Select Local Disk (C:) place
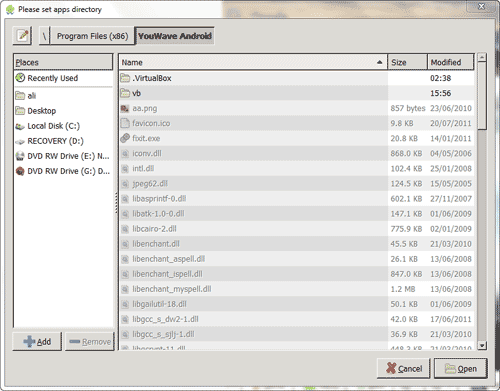Image resolution: width=500 pixels, height=391 pixels. point(63,126)
